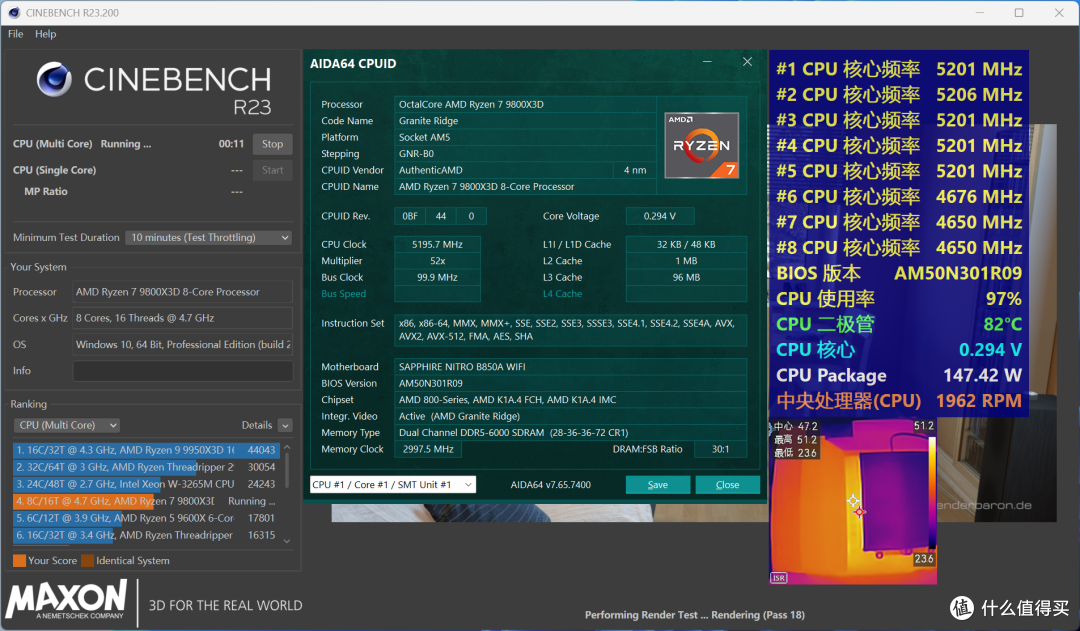1080x631 pixels.
Task: Click the L3 Cache 96 MB value
Action: coord(686,278)
